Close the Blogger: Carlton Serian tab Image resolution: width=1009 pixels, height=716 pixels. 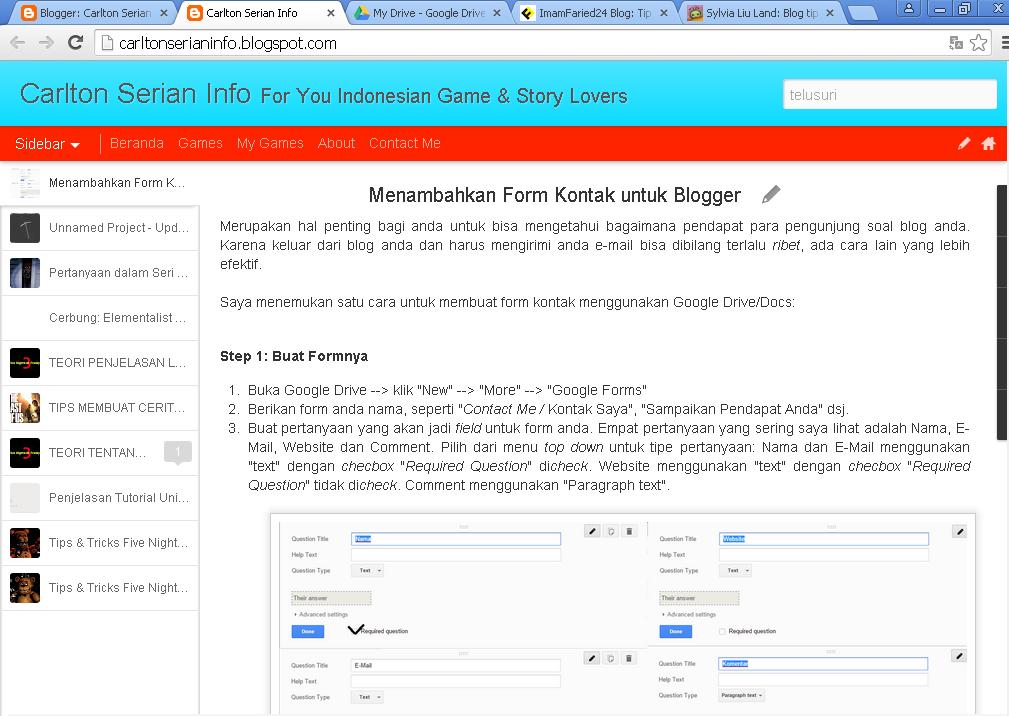[163, 13]
